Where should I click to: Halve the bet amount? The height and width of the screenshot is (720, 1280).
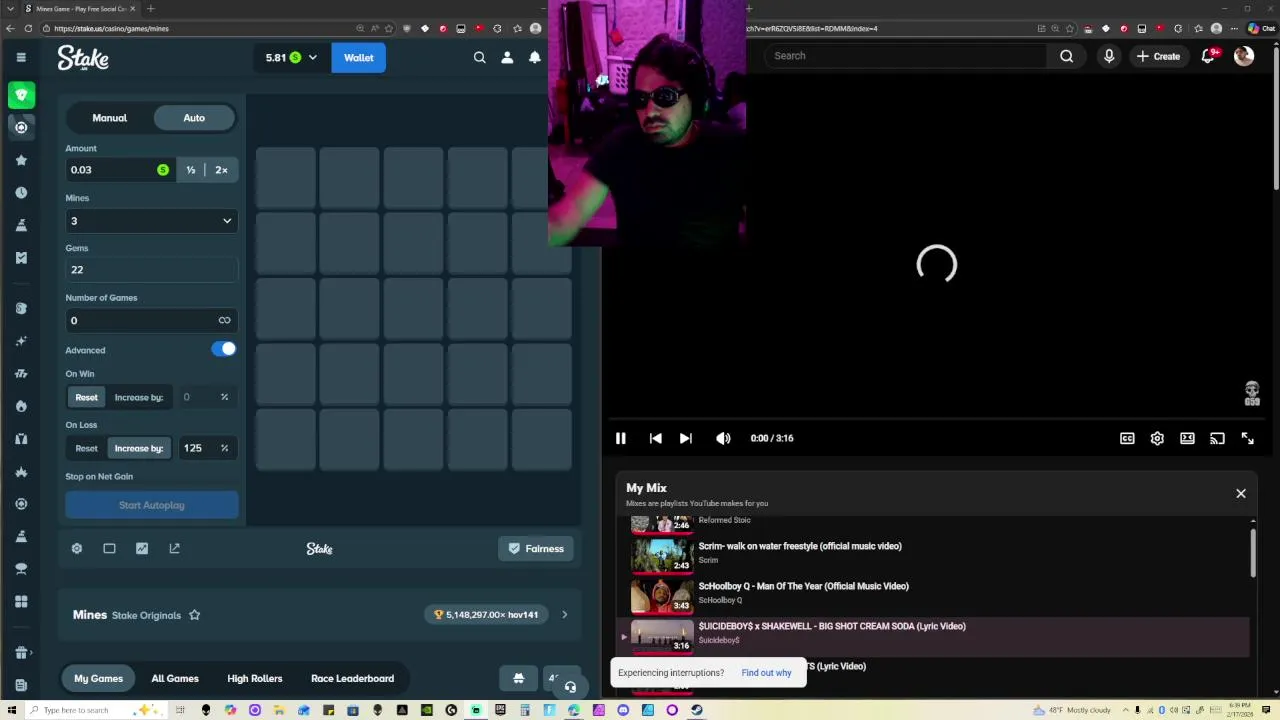191,170
